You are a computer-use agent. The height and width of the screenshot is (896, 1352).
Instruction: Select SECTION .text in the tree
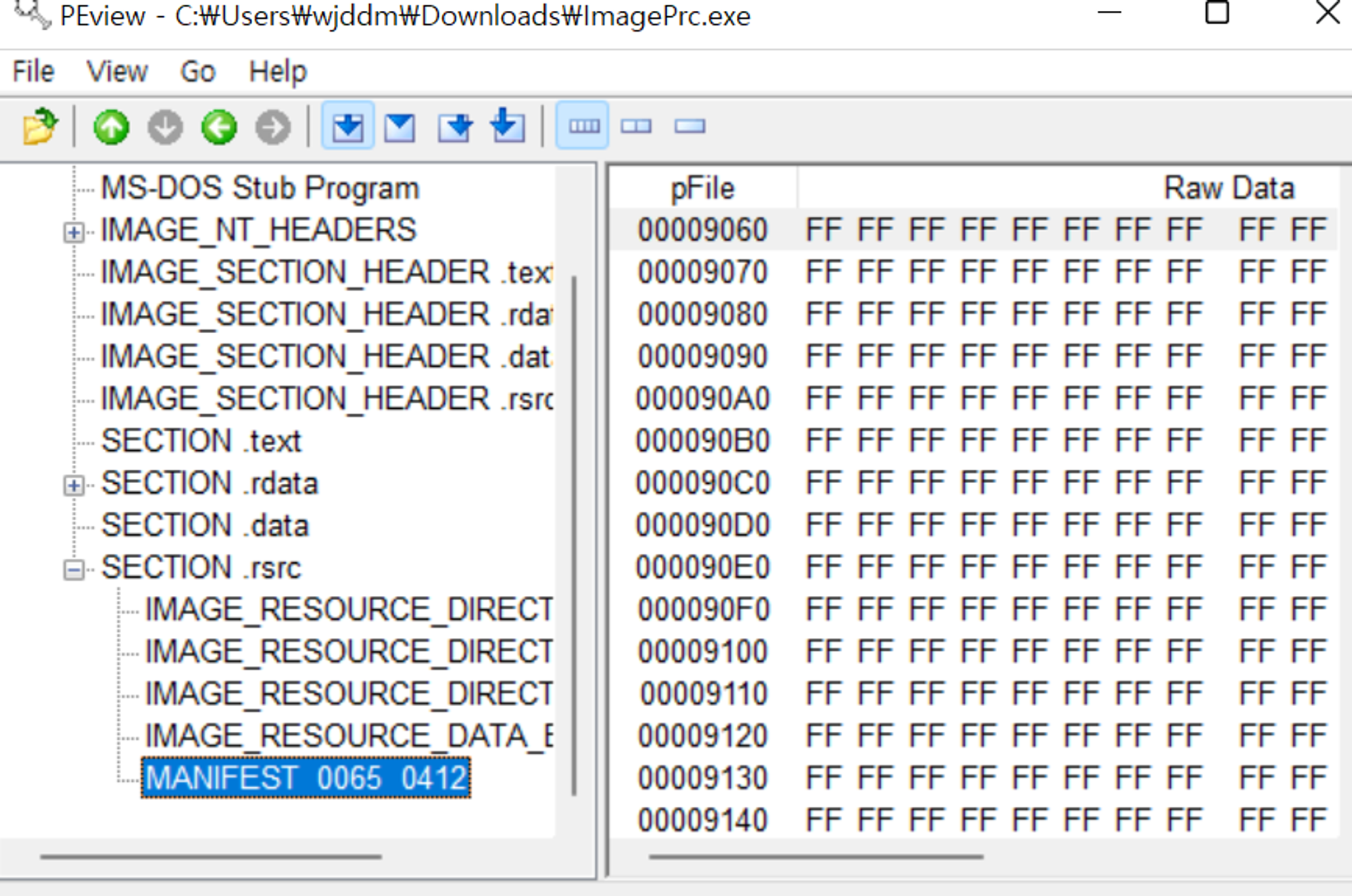click(201, 441)
